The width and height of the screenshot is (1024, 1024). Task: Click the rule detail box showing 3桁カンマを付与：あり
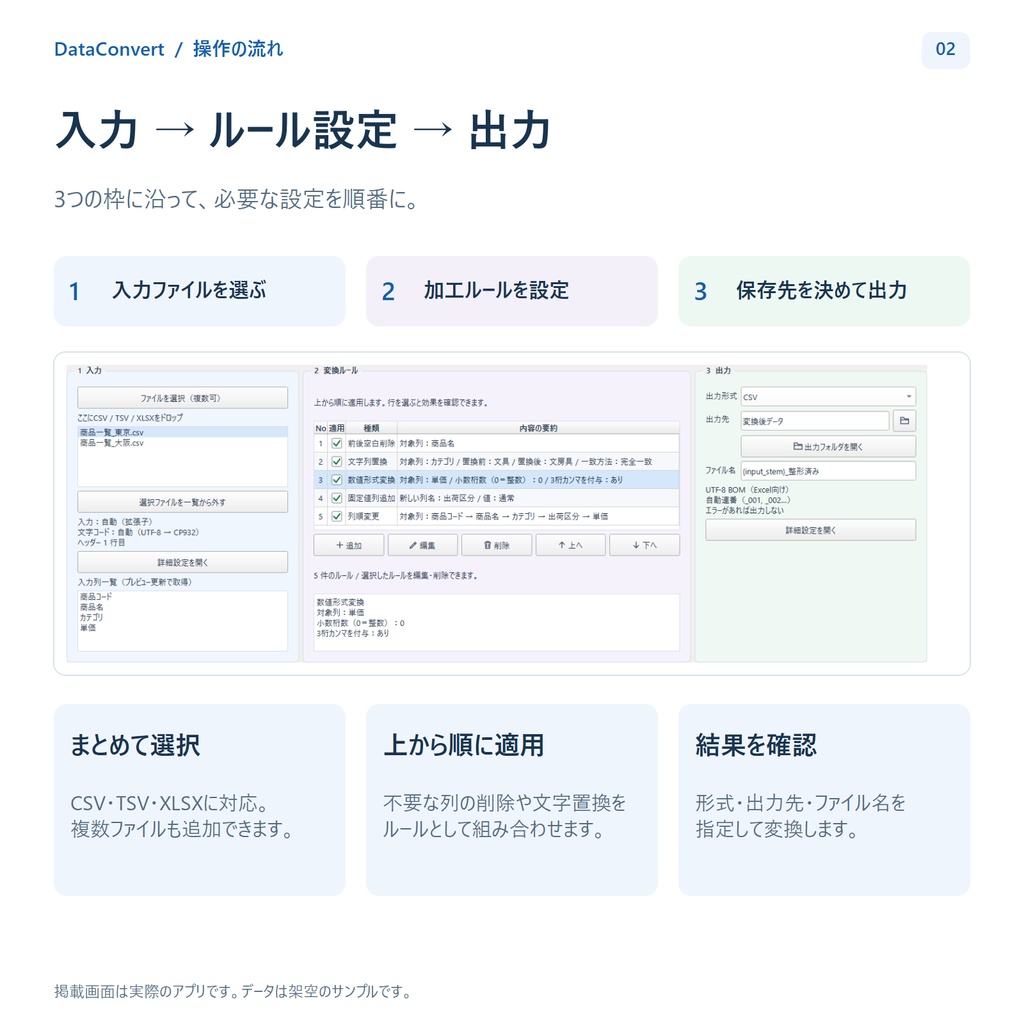click(x=496, y=622)
